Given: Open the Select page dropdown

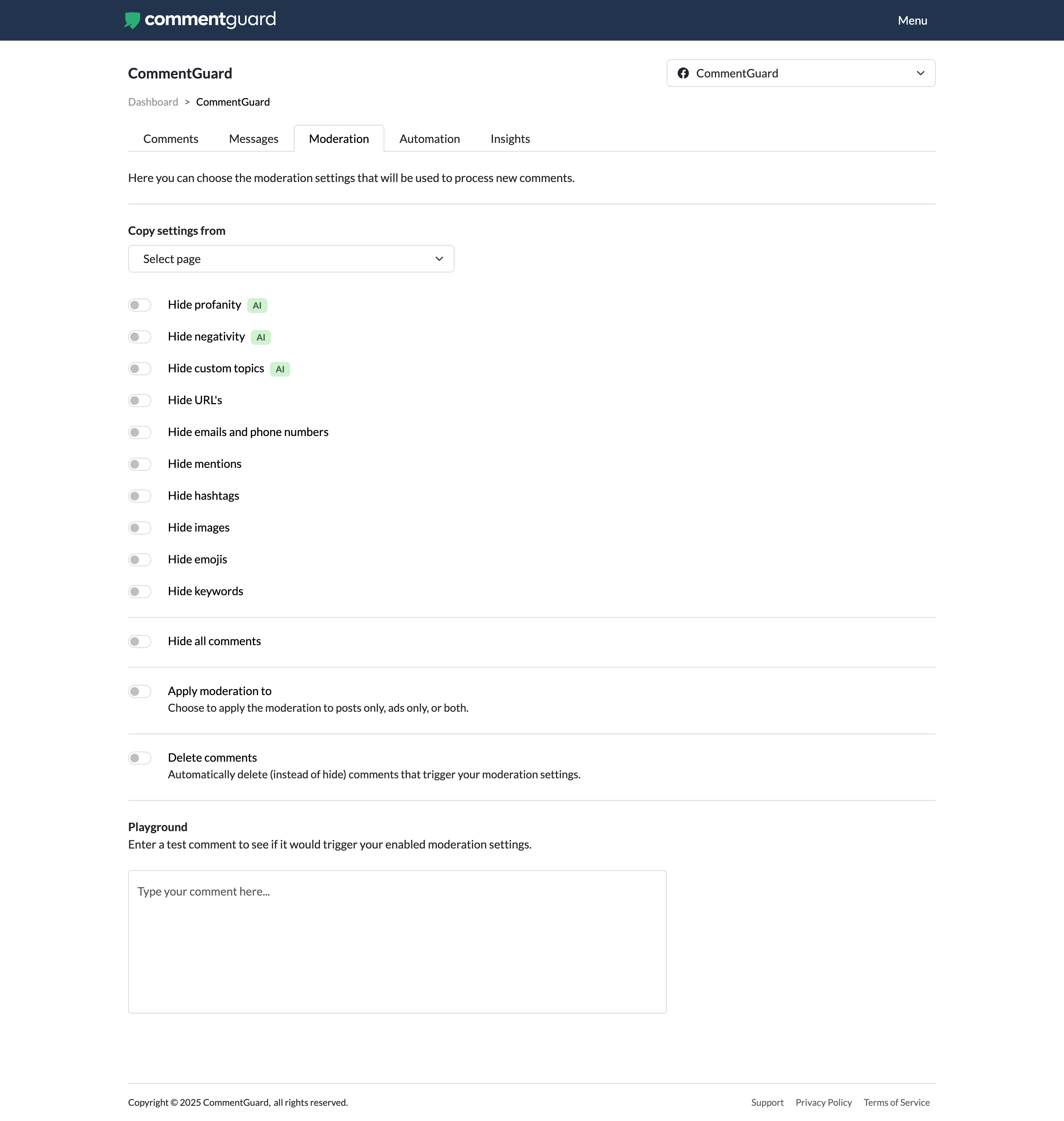Looking at the screenshot, I should click(291, 259).
